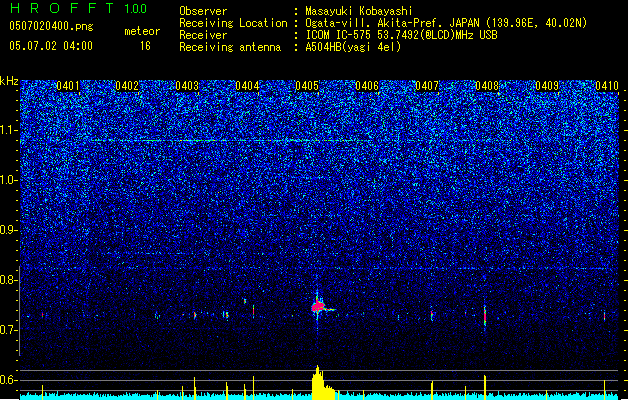
Task: Click the 1.1 kHz frequency label
Action: pos(8,130)
